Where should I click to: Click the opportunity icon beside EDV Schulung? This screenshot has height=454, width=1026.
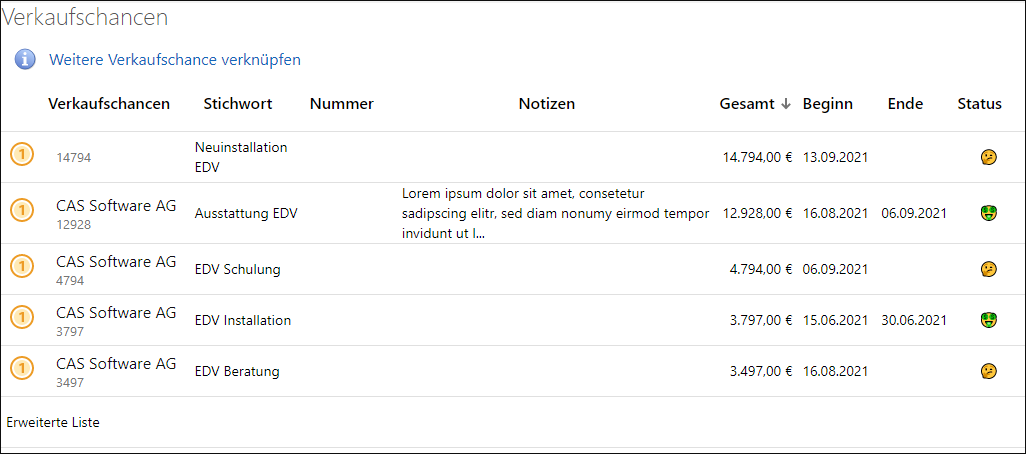tap(22, 267)
